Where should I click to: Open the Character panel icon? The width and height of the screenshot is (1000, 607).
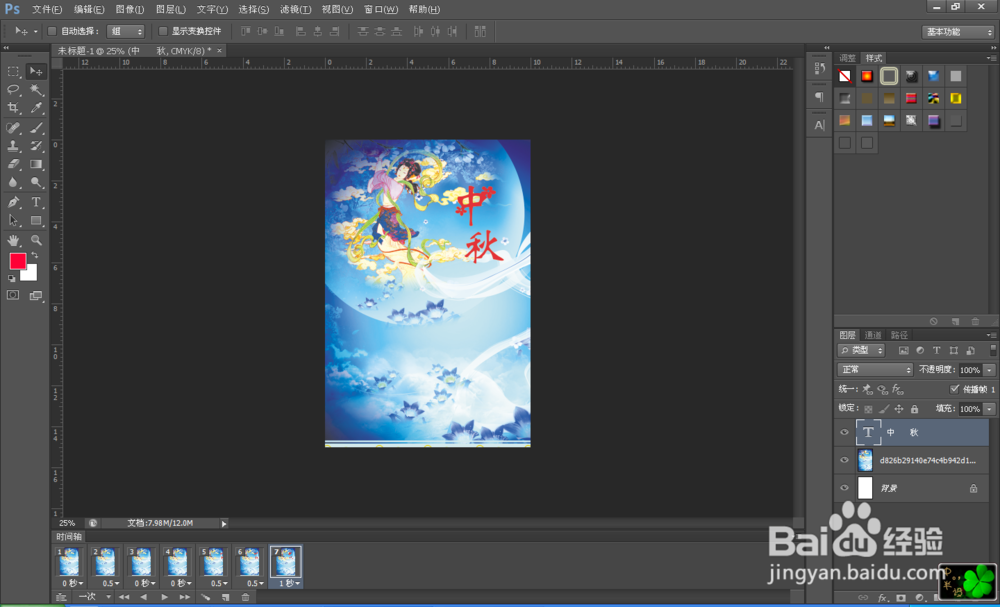pos(820,125)
